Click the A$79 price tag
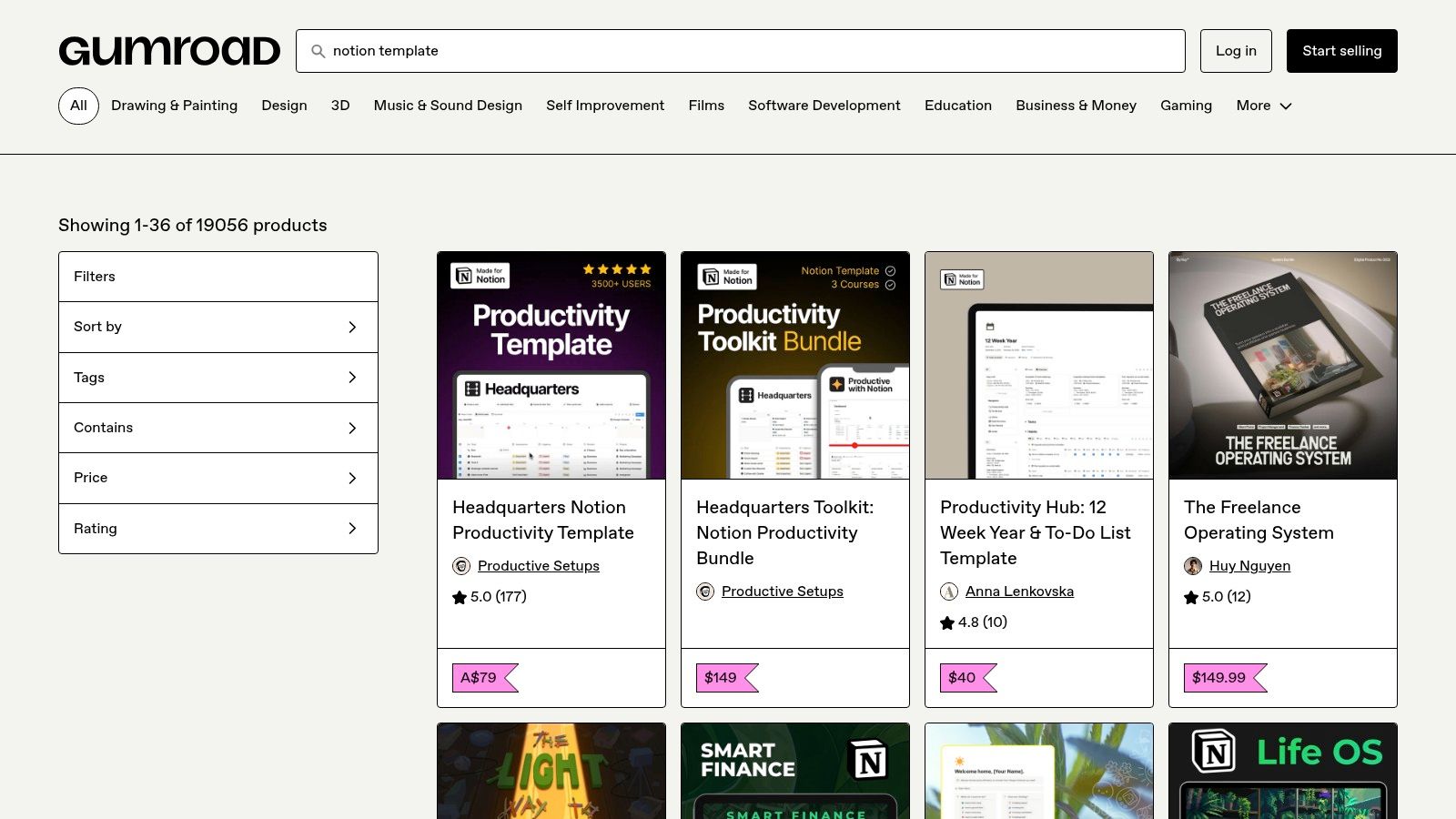This screenshot has width=1456, height=819. click(x=480, y=677)
